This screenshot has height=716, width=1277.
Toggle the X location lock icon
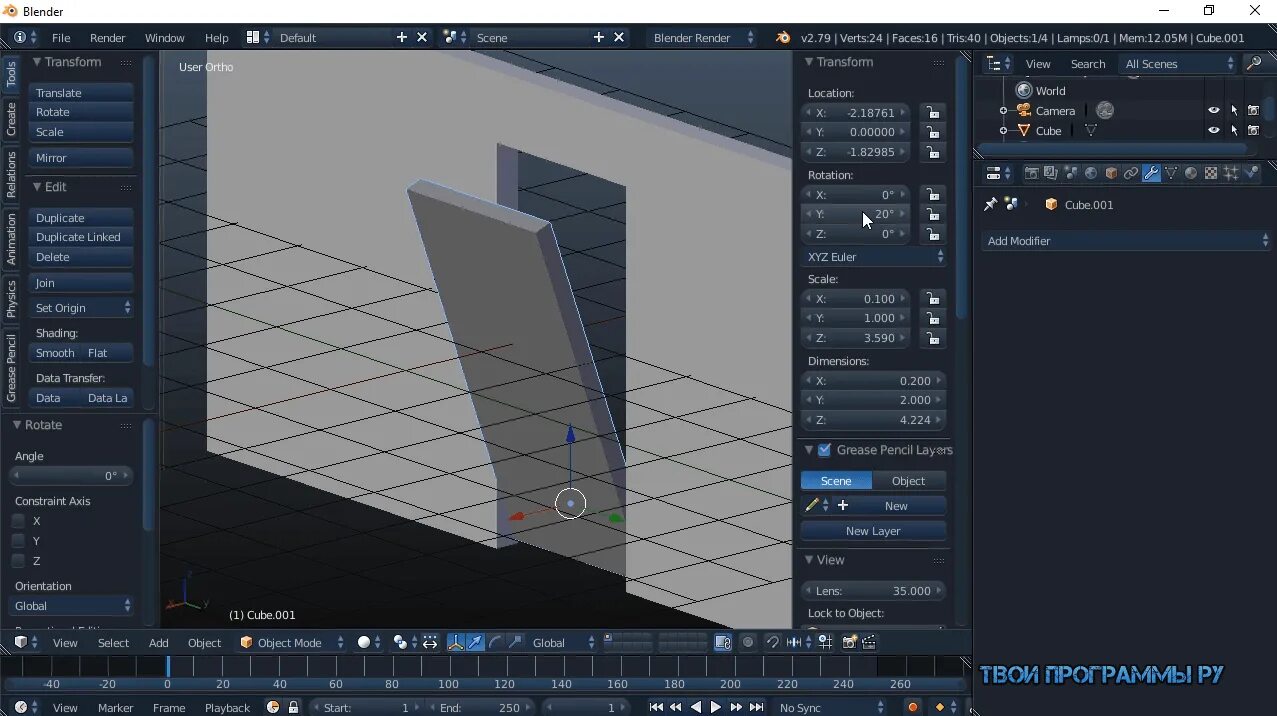click(932, 113)
